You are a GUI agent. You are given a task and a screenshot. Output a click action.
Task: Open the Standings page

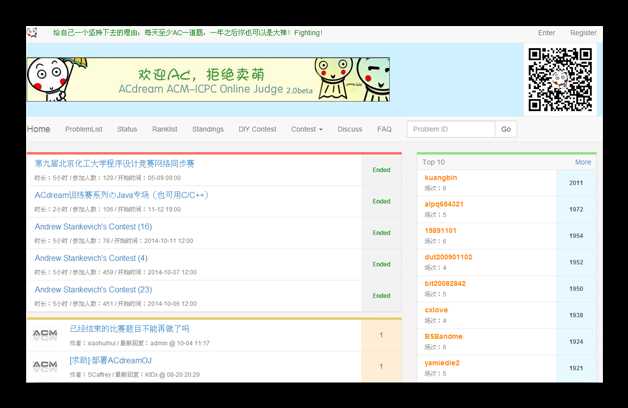pos(208,129)
